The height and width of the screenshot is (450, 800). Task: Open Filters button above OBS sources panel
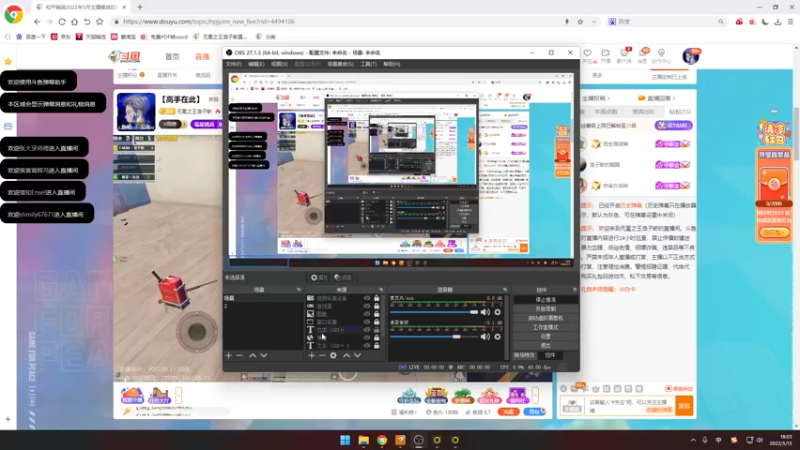click(x=343, y=278)
